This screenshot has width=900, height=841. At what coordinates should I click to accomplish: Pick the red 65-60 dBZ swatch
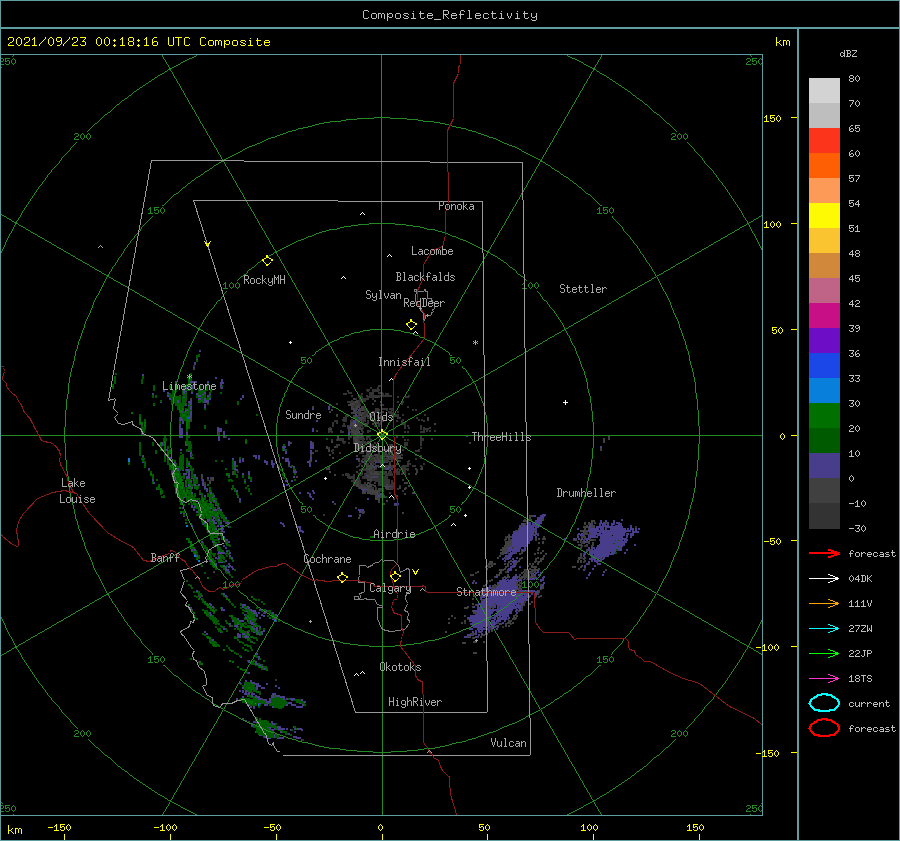824,141
